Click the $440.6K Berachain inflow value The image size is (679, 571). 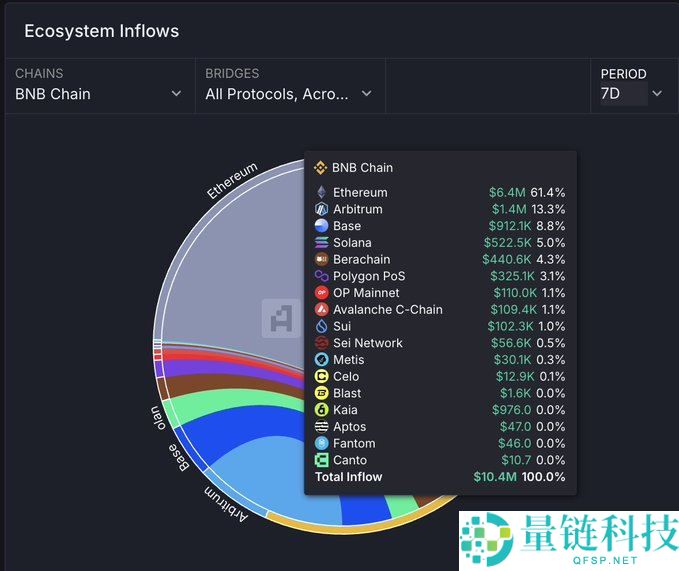pos(507,259)
